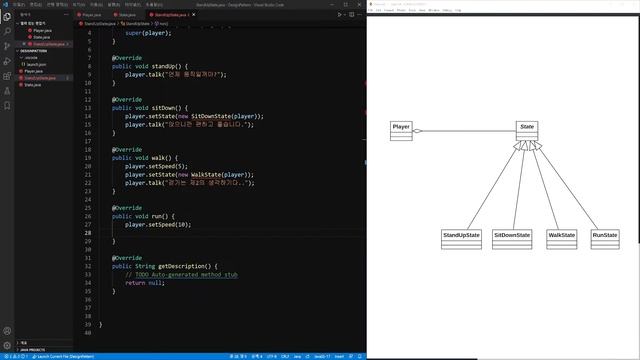Open StarUML Help menu

[x=458, y=10]
